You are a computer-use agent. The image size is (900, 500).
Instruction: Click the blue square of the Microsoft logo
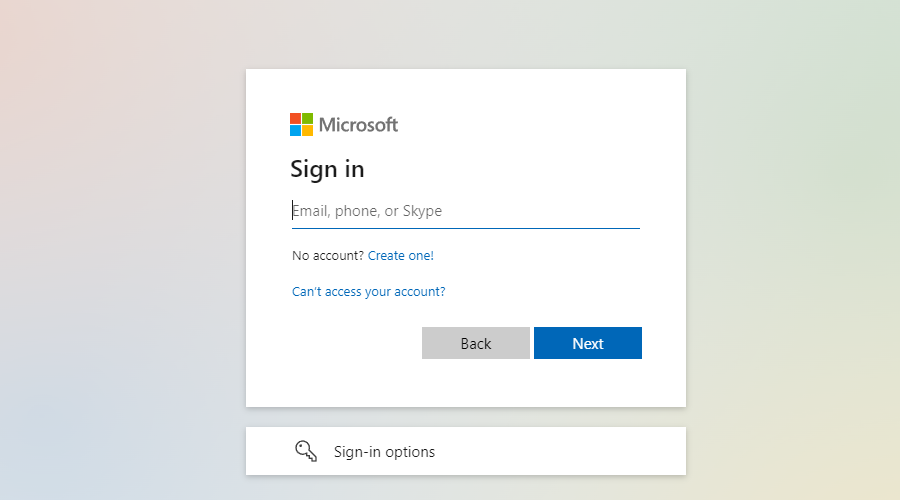295,130
